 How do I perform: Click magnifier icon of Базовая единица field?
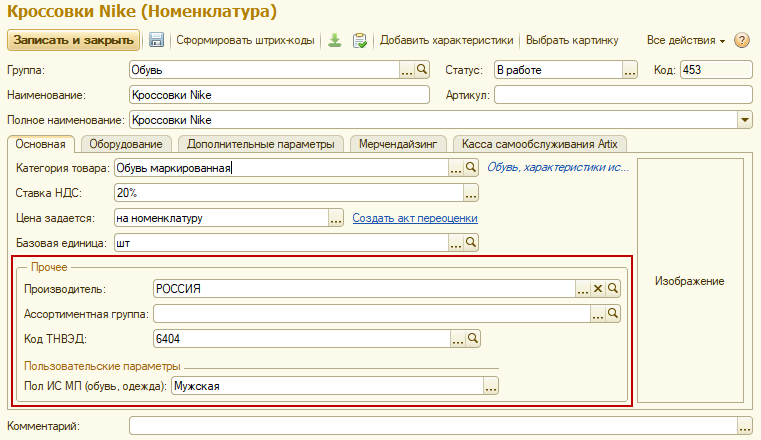pyautogui.click(x=470, y=243)
